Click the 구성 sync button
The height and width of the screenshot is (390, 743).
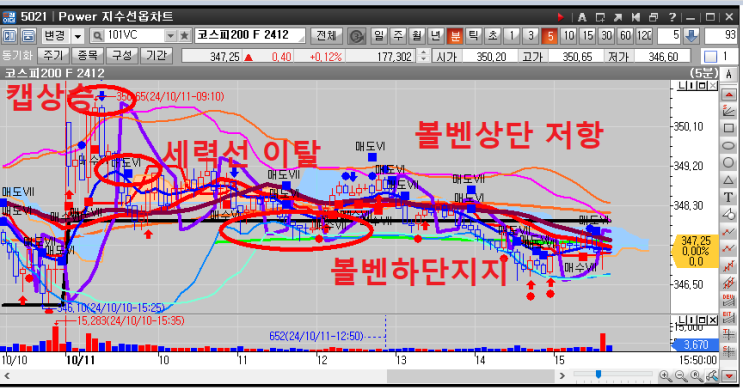click(122, 56)
